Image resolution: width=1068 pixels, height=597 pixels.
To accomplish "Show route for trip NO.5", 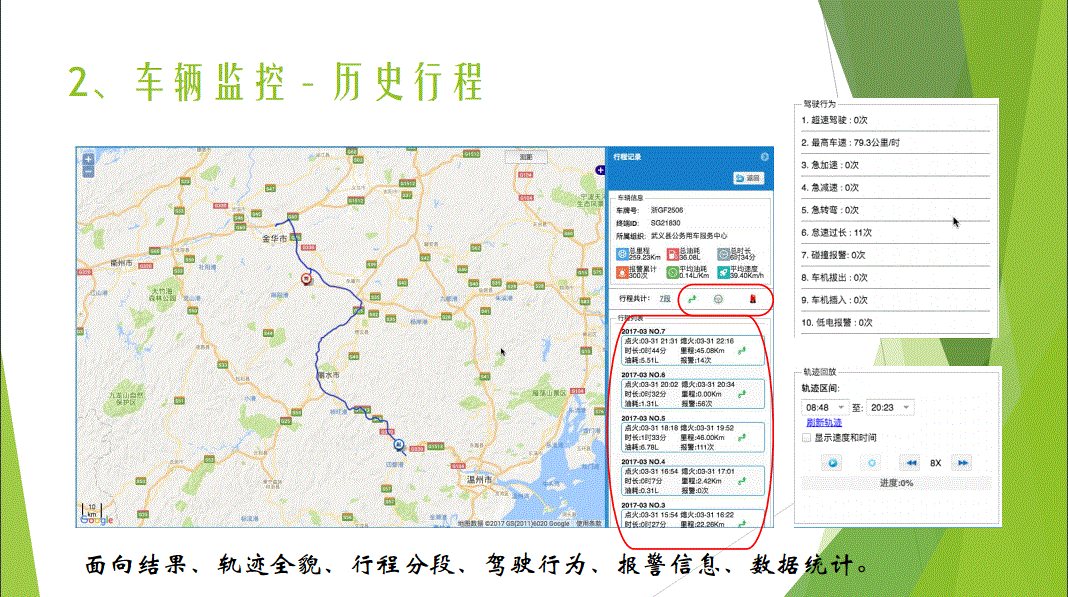I will [742, 438].
